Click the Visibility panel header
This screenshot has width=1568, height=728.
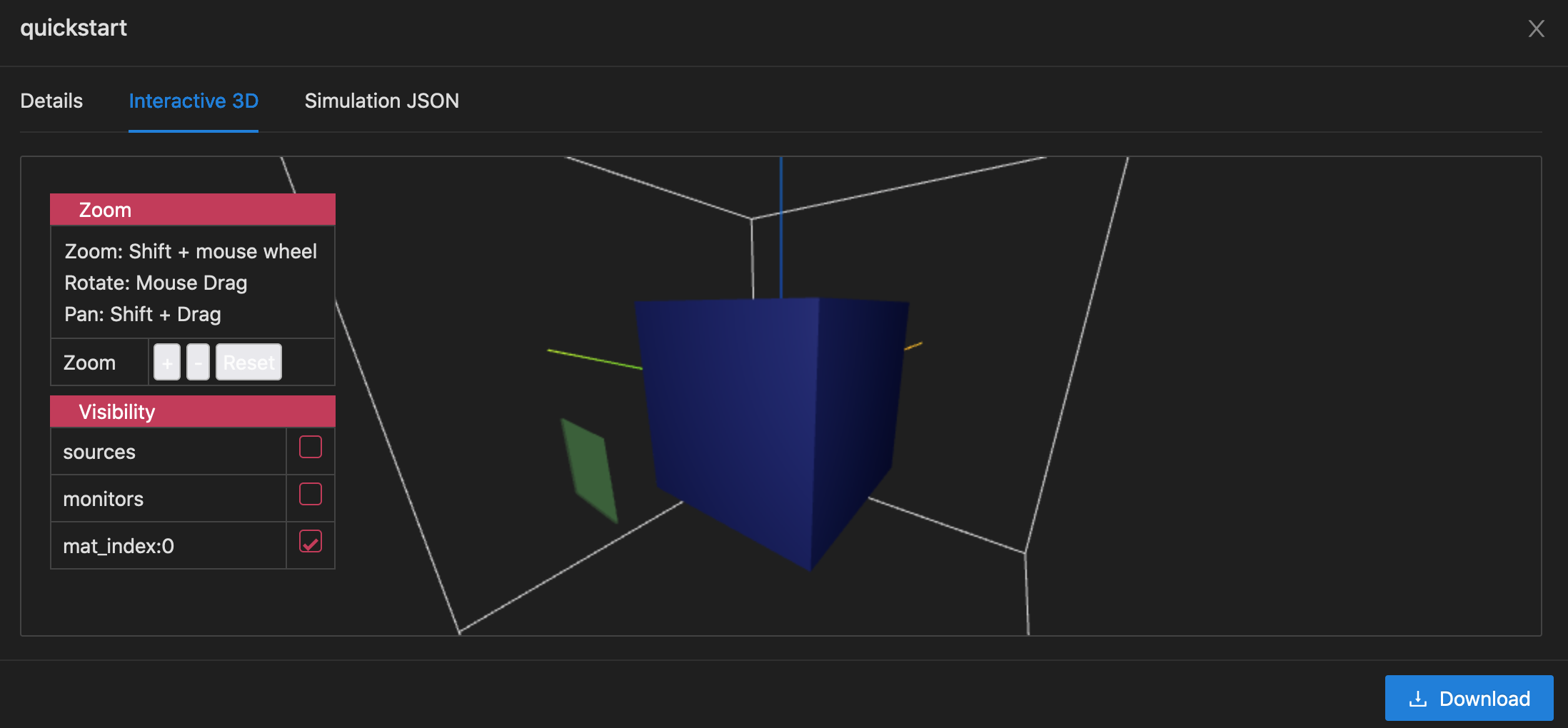click(x=117, y=411)
